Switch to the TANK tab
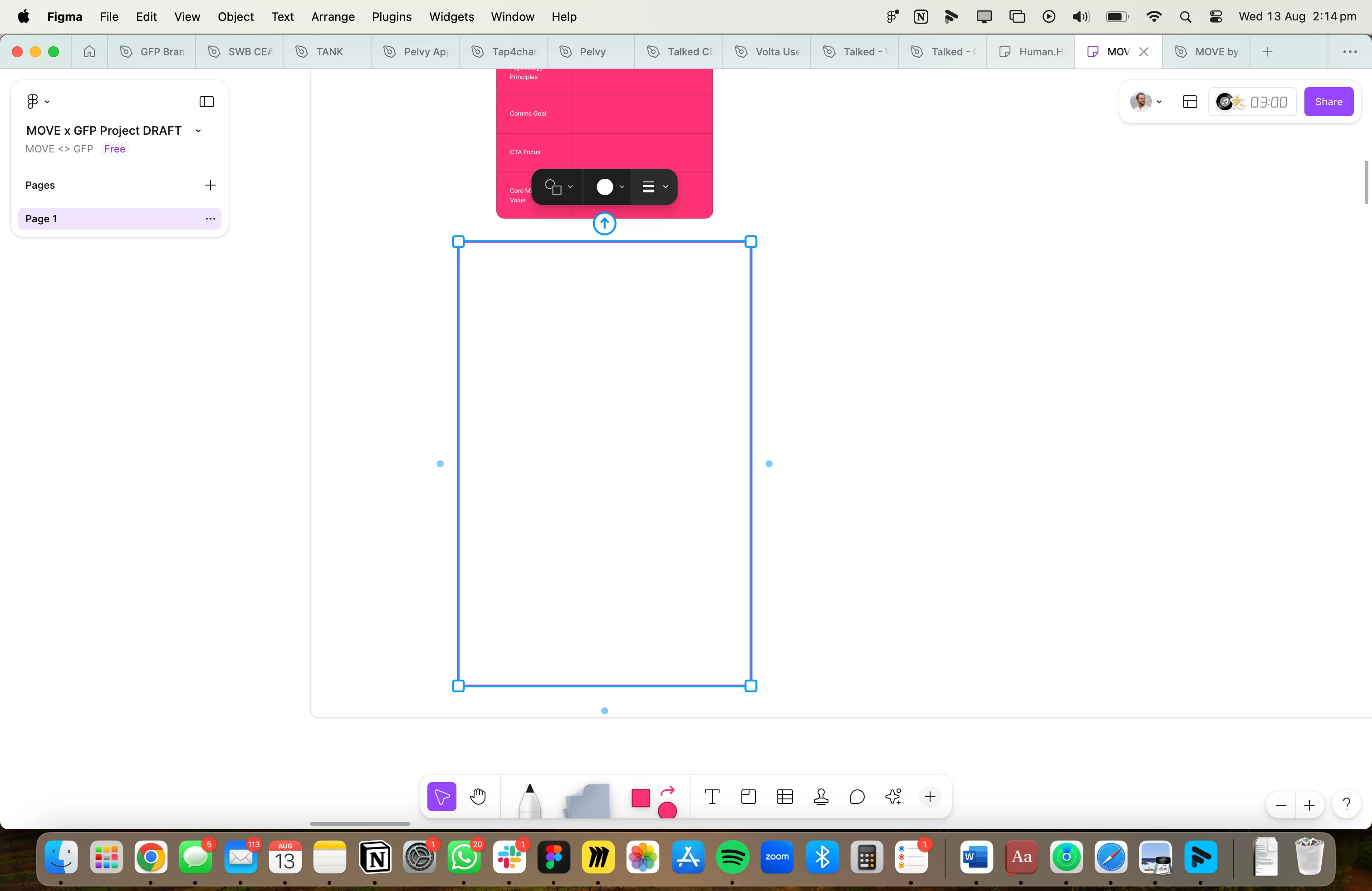The width and height of the screenshot is (1372, 891). tap(327, 52)
